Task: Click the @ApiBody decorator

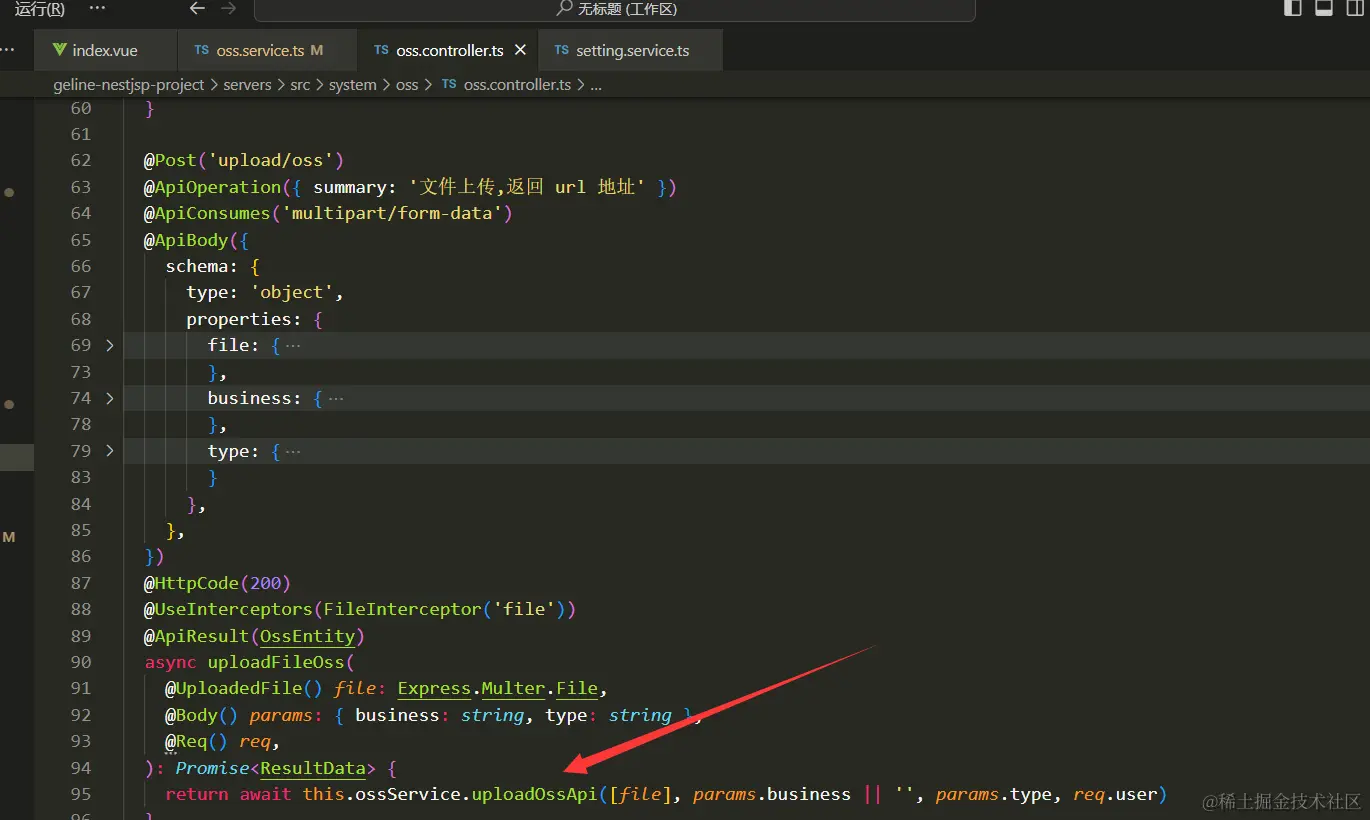Action: [187, 240]
